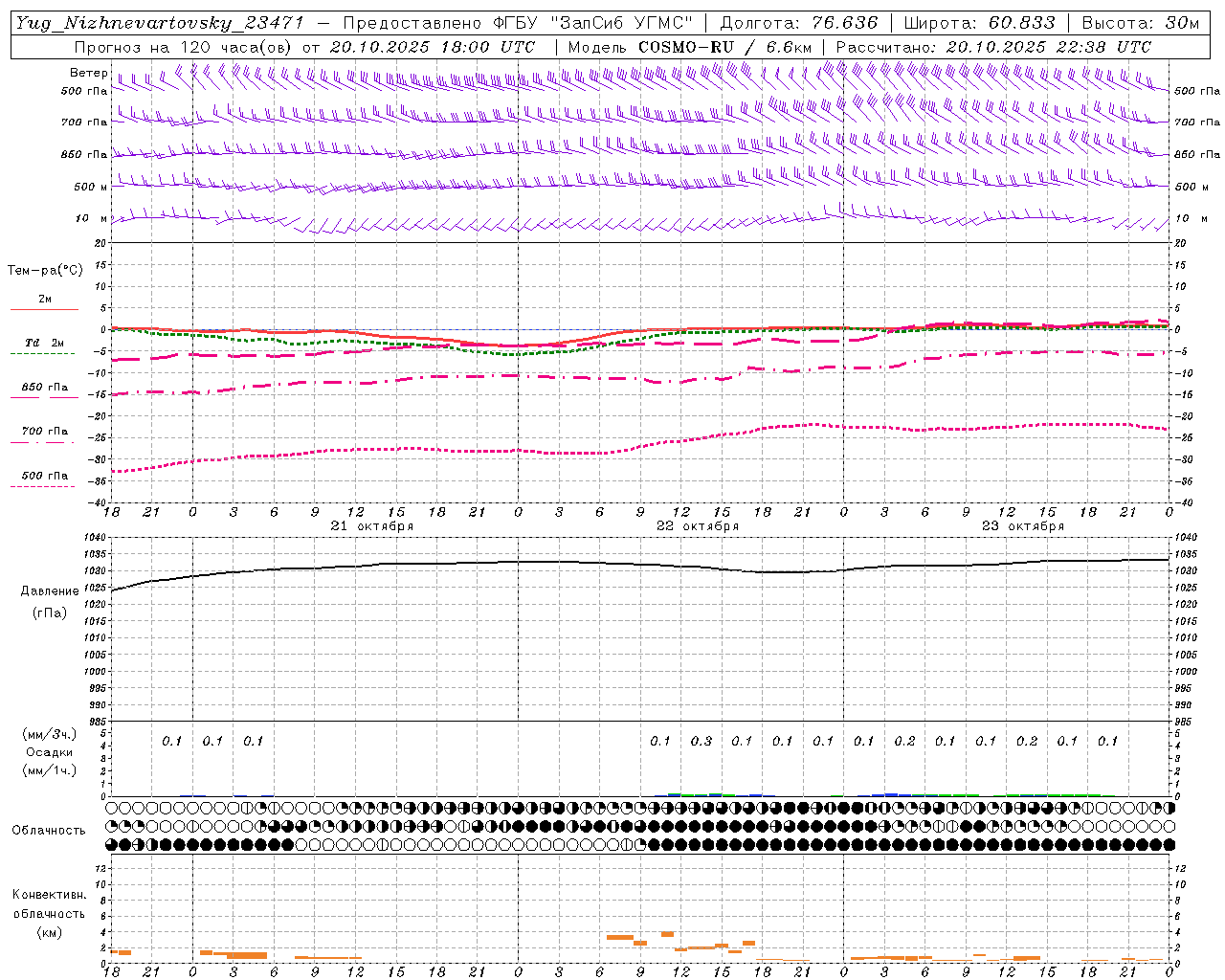Click the Давление pressure panel label

click(x=50, y=591)
